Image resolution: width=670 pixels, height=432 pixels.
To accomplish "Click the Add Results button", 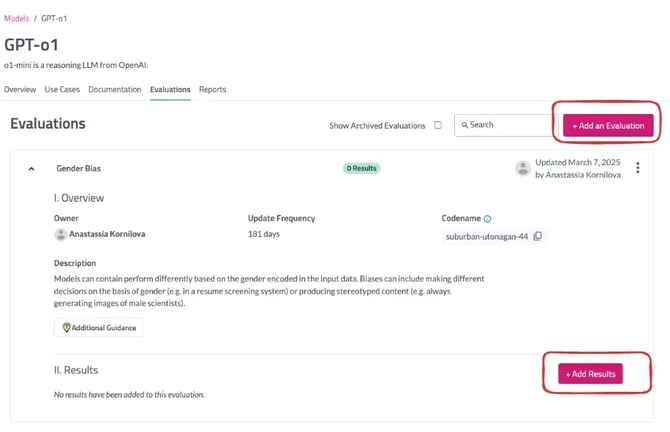I will pyautogui.click(x=591, y=374).
